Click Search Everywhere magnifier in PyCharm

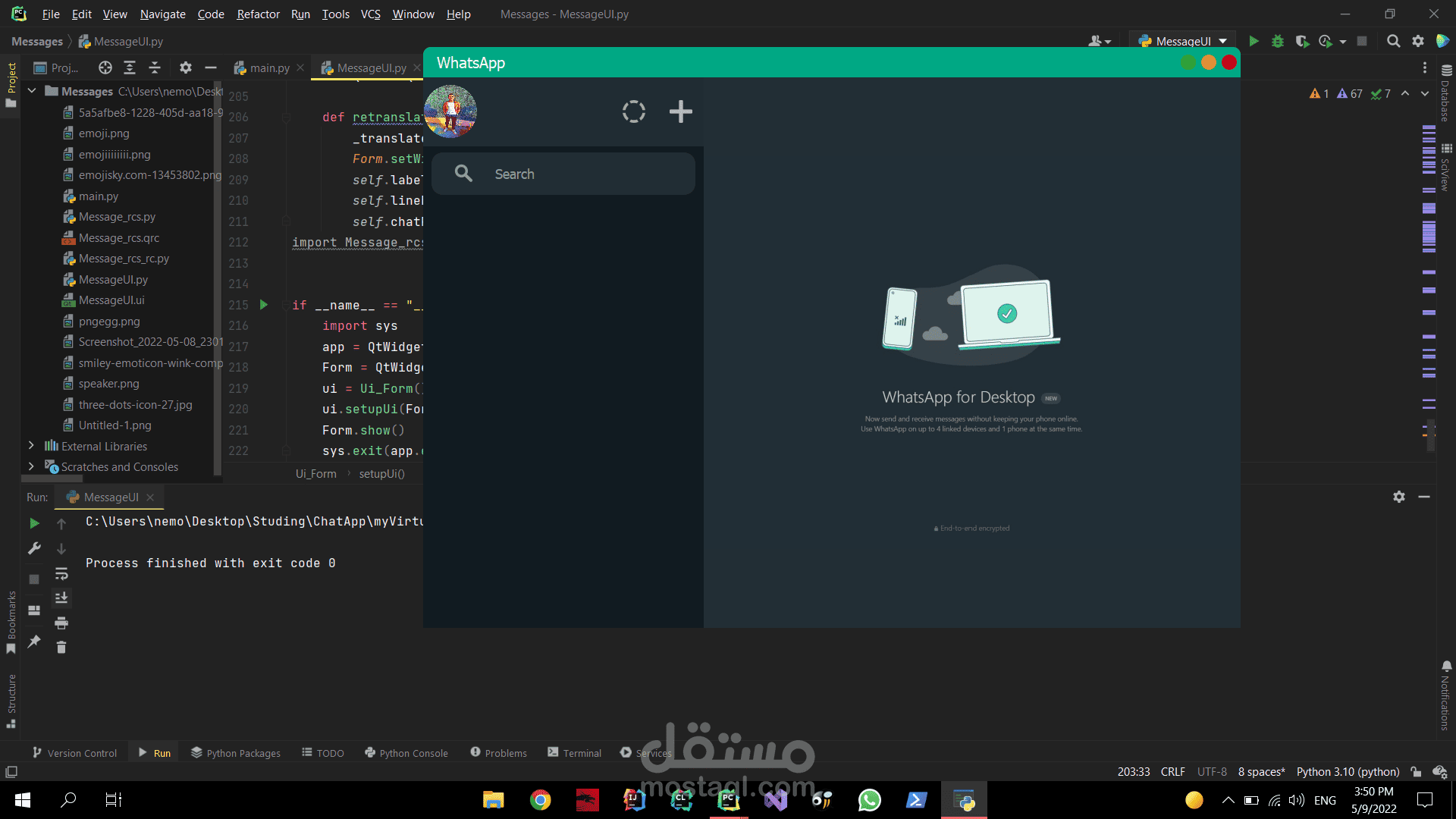point(1393,41)
